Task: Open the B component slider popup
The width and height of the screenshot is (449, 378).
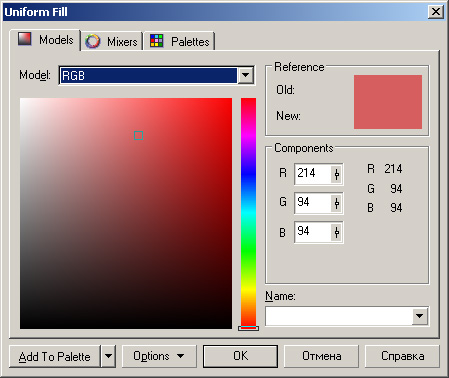Action: 337,232
